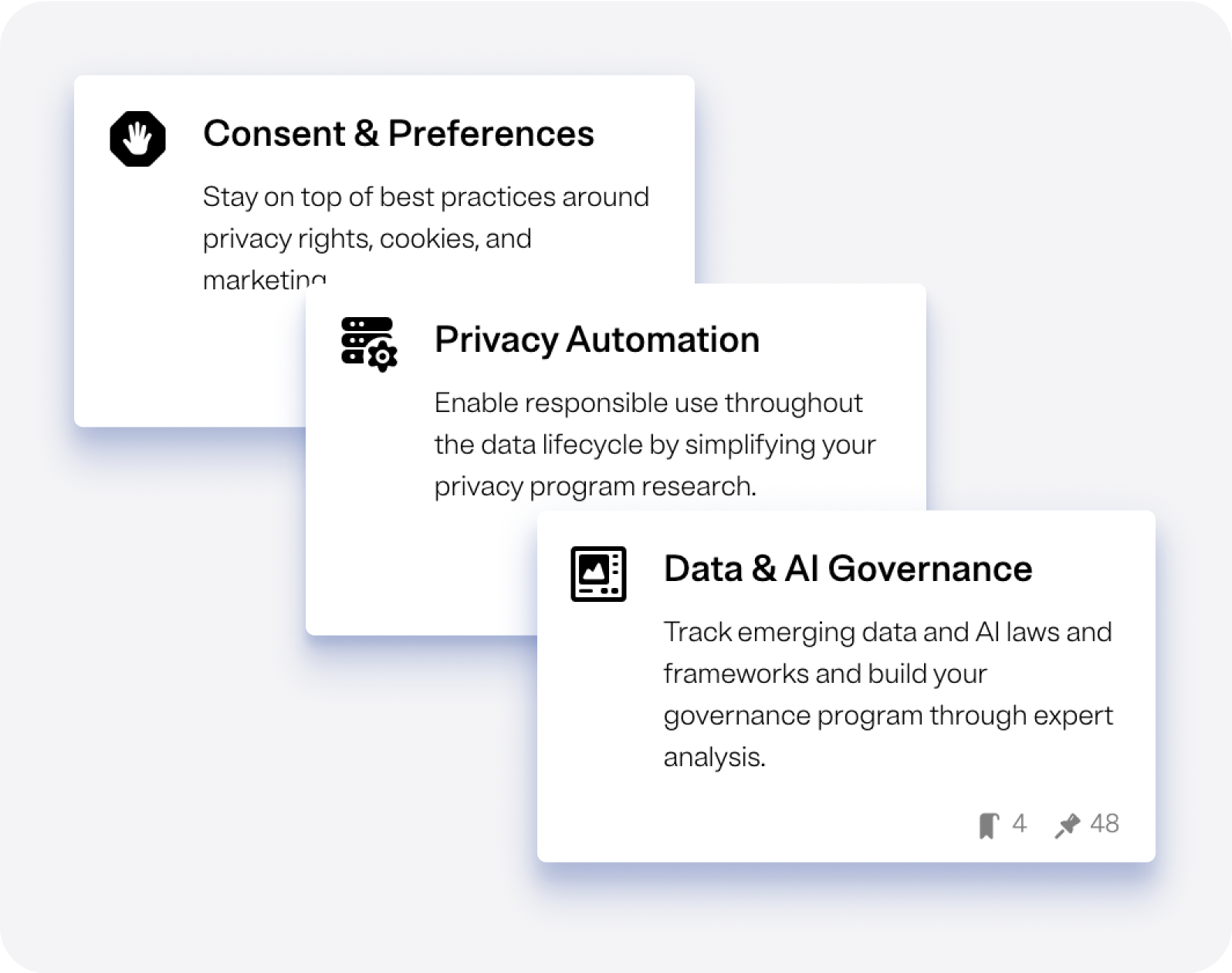The height and width of the screenshot is (973, 1232).
Task: Click the bookmark icon on Governance card
Action: point(988,826)
